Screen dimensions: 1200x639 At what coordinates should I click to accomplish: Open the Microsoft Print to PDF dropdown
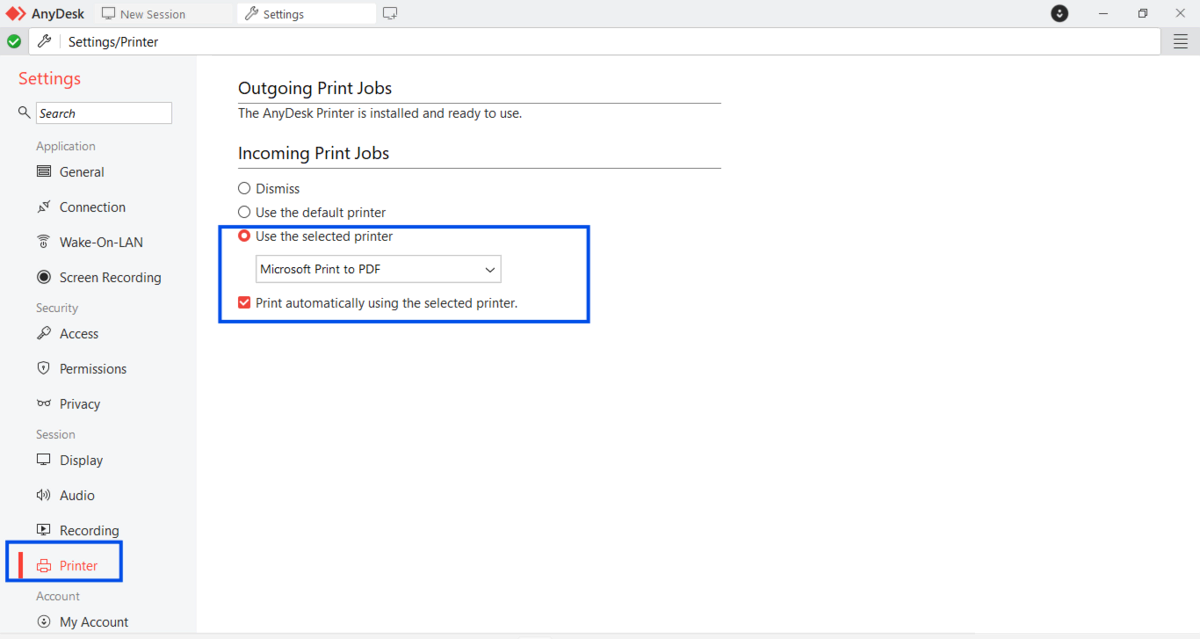(x=378, y=270)
